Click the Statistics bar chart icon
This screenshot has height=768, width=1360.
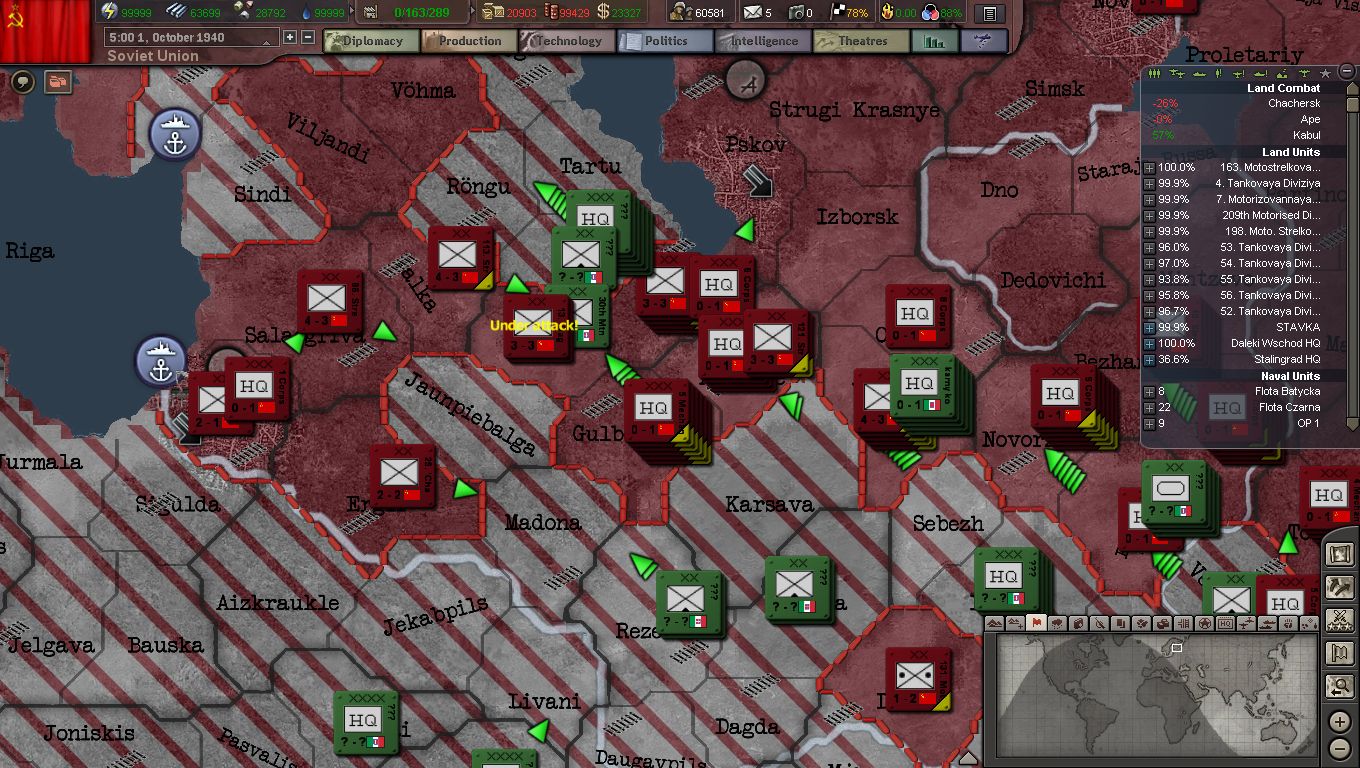(x=934, y=42)
